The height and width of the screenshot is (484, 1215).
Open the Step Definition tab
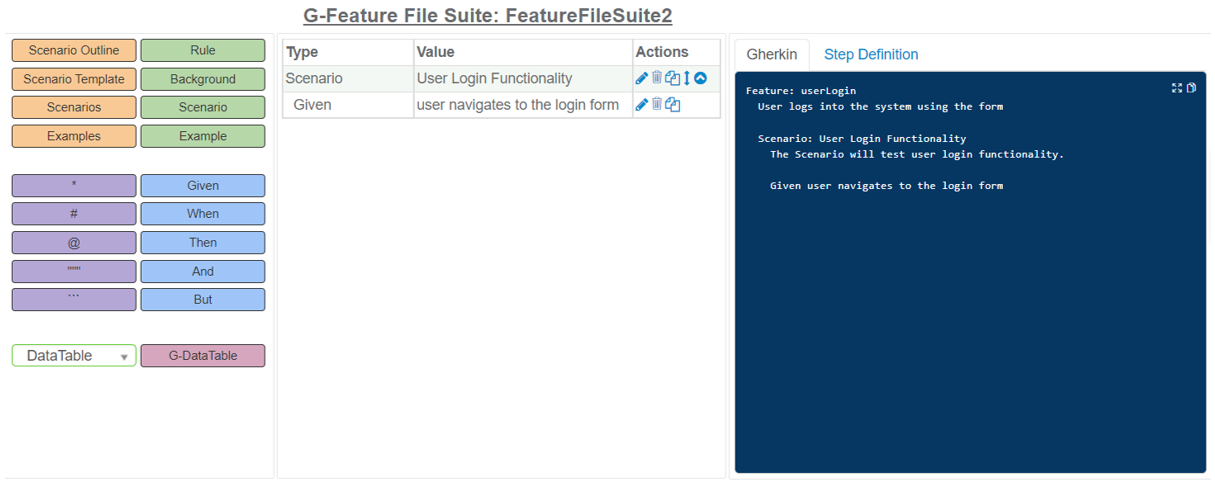[871, 54]
